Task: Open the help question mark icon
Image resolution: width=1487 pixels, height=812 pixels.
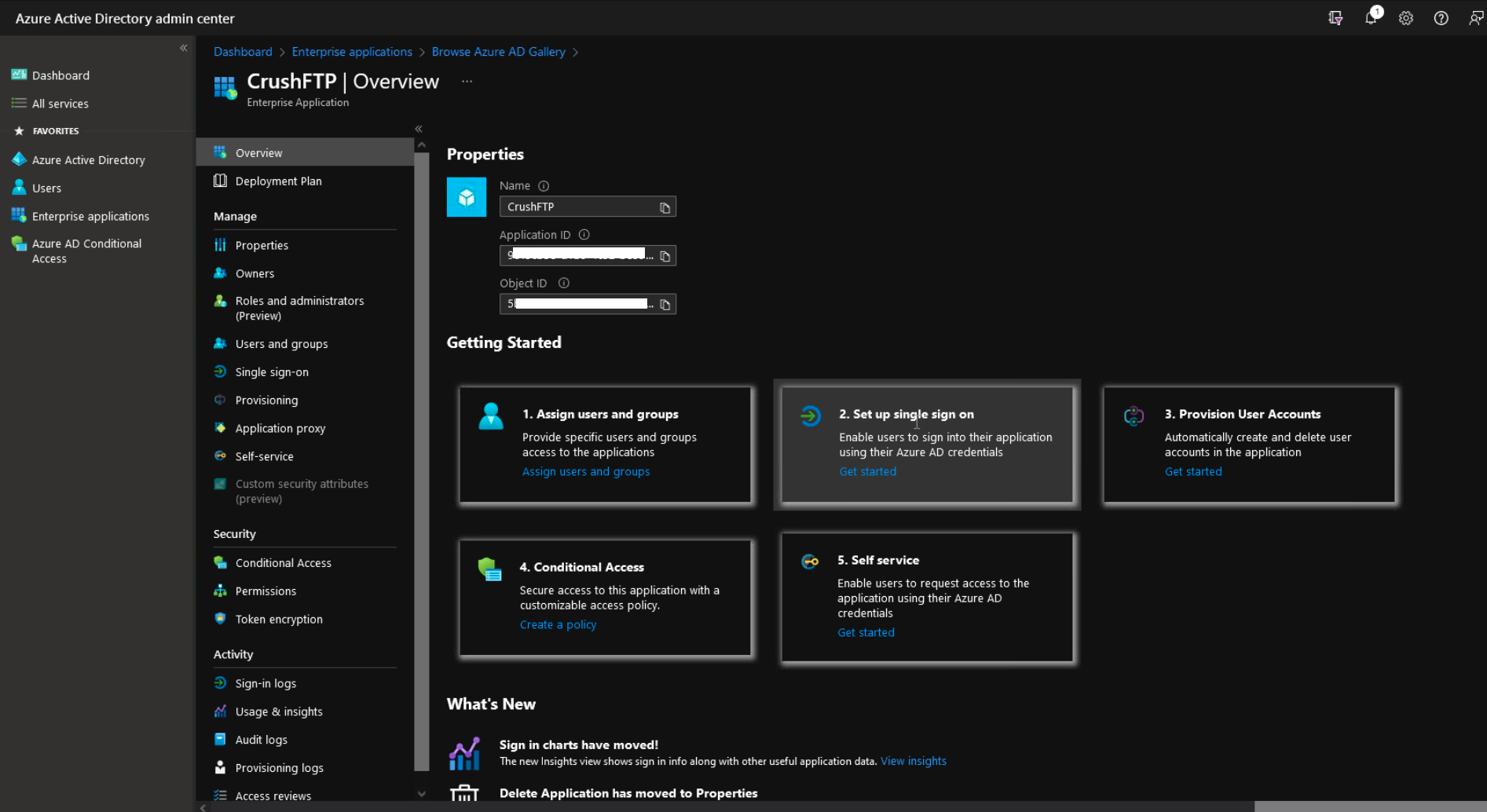Action: [1441, 18]
